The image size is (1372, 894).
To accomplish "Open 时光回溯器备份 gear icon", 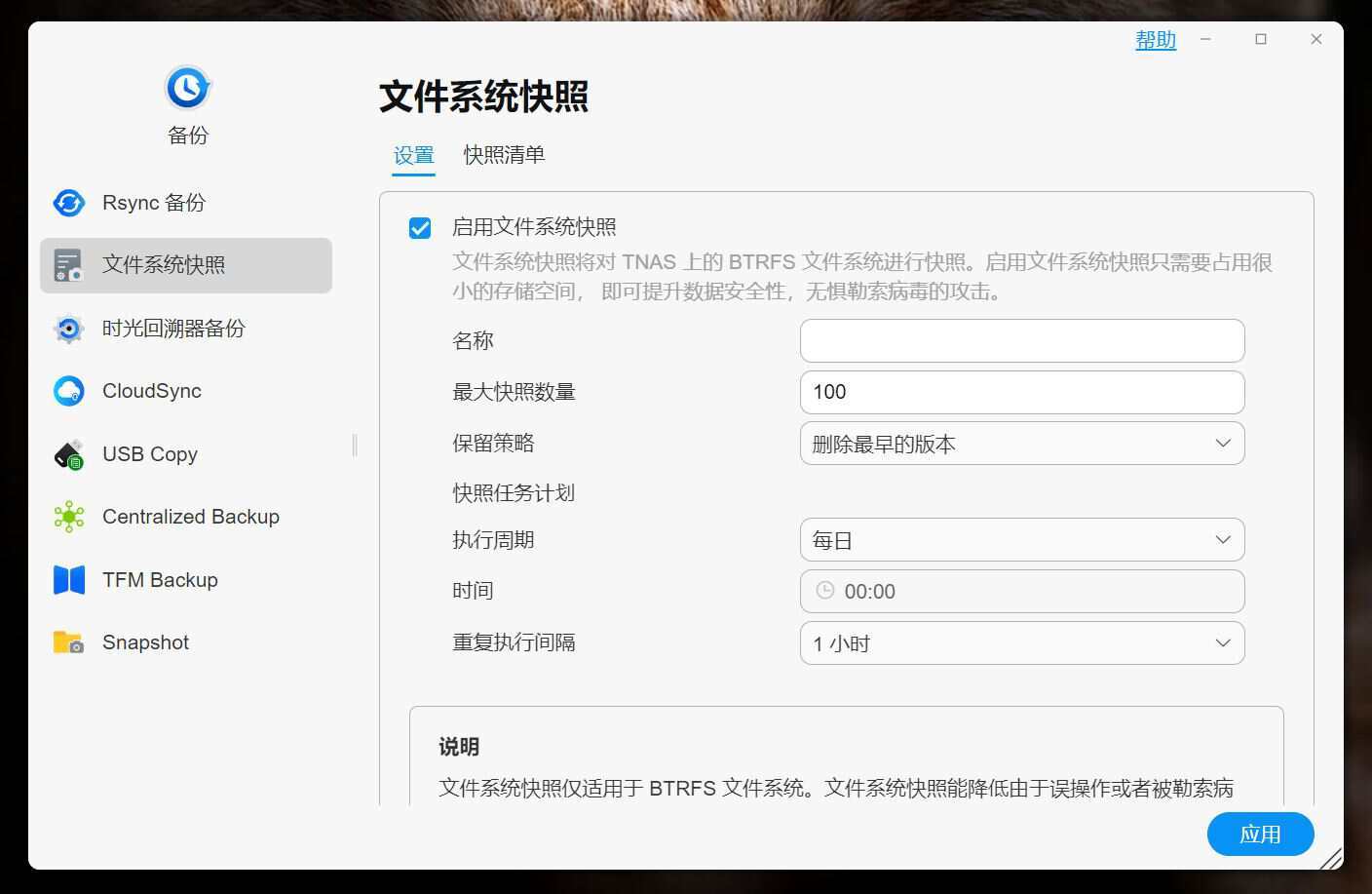I will (69, 329).
